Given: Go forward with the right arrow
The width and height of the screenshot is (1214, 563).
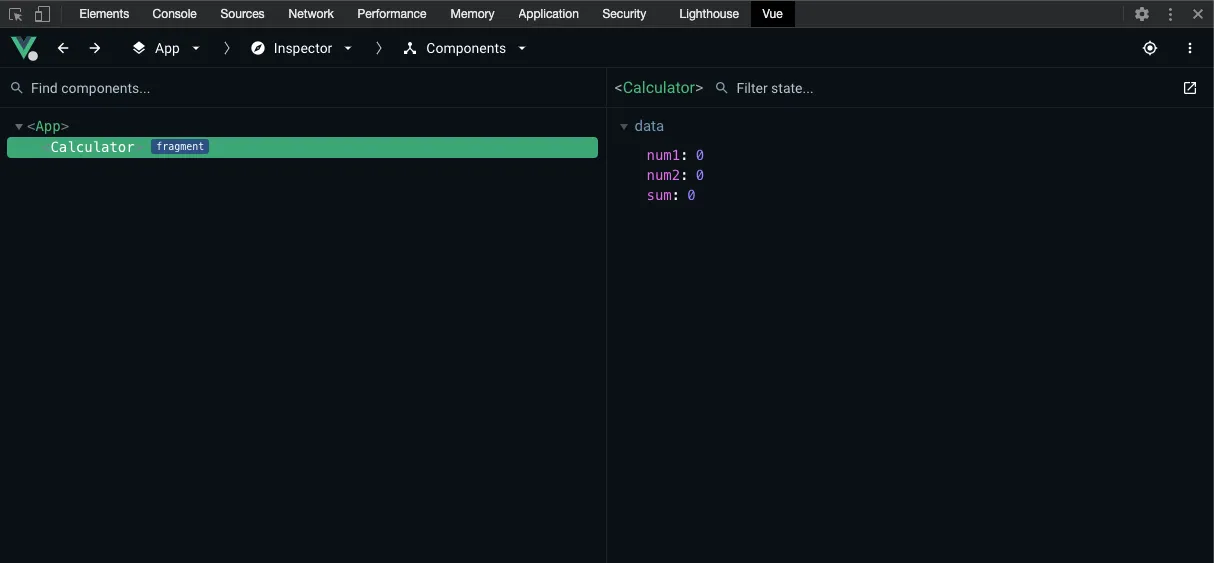Looking at the screenshot, I should pos(95,48).
